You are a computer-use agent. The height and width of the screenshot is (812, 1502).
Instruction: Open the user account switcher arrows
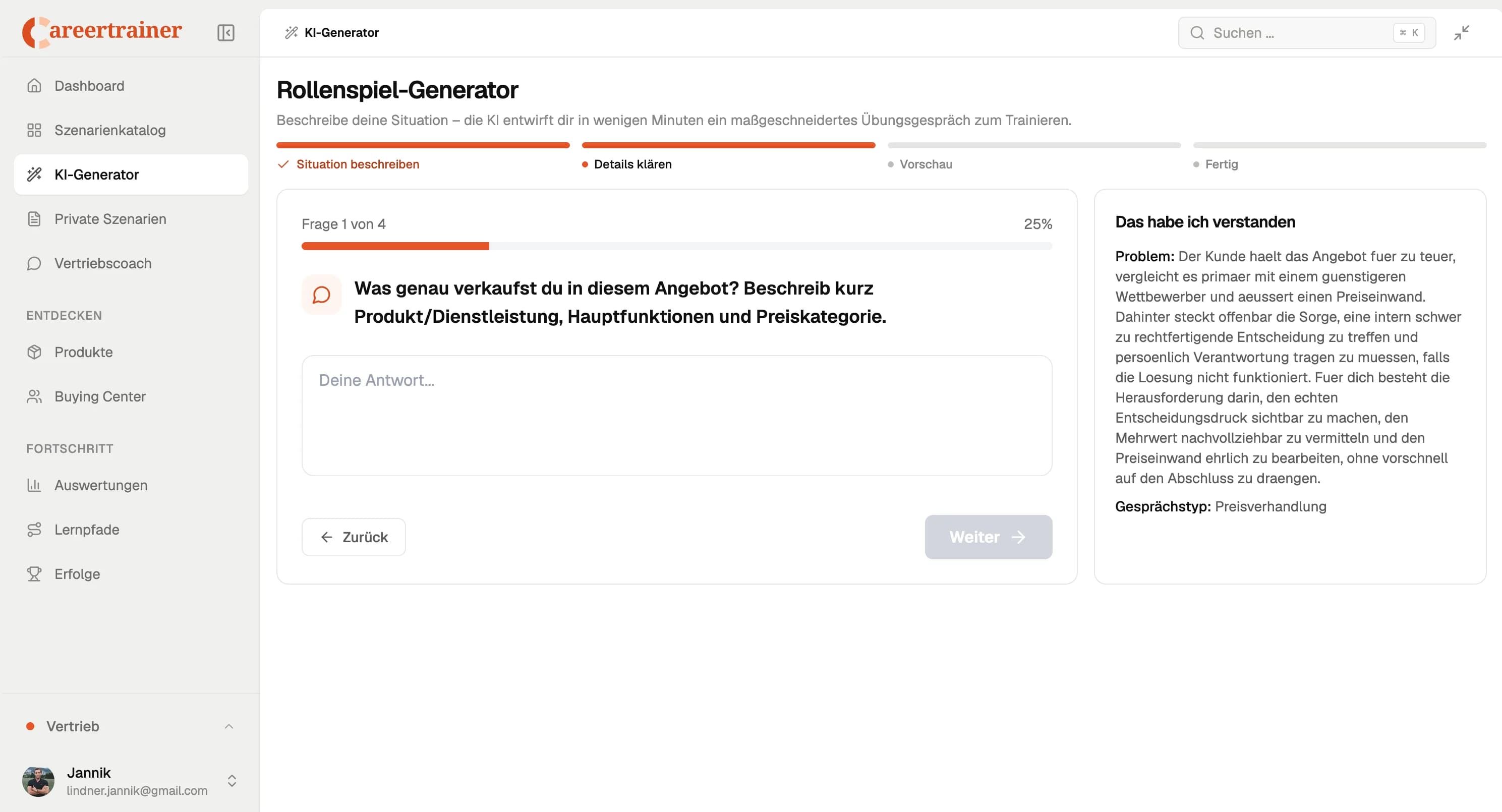pyautogui.click(x=232, y=781)
